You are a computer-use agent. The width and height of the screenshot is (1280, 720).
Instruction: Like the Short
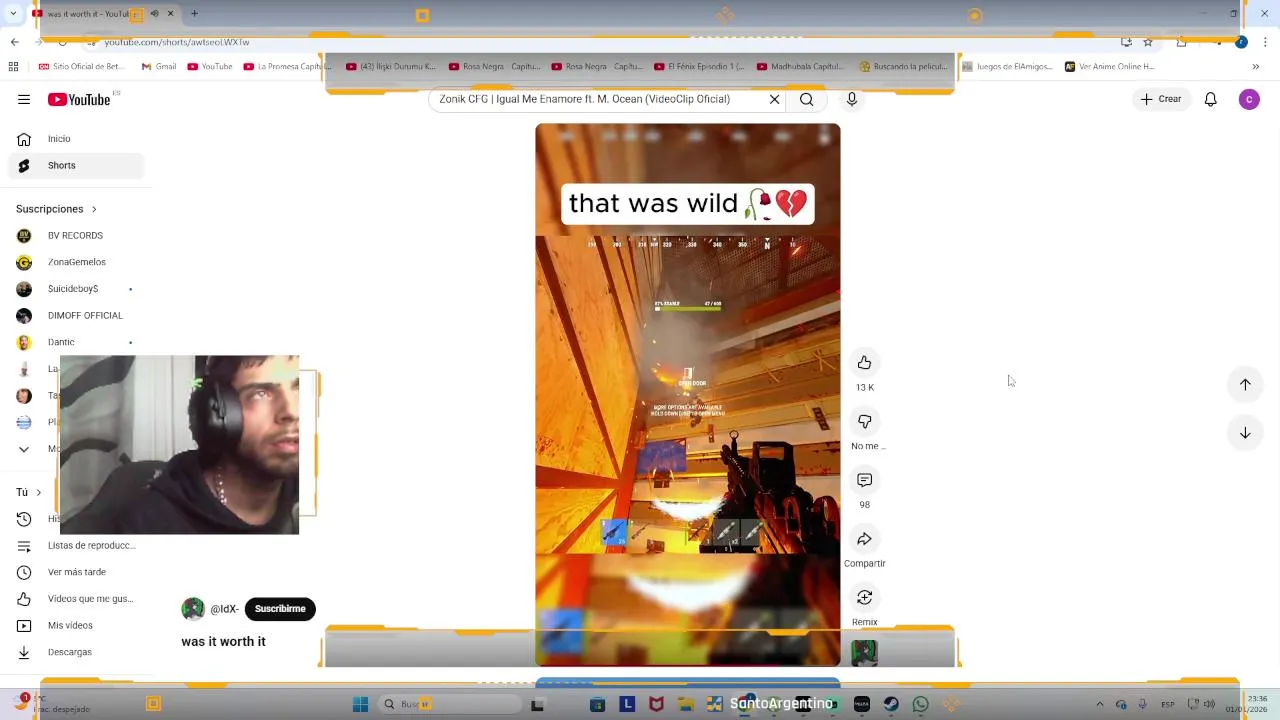pyautogui.click(x=865, y=363)
